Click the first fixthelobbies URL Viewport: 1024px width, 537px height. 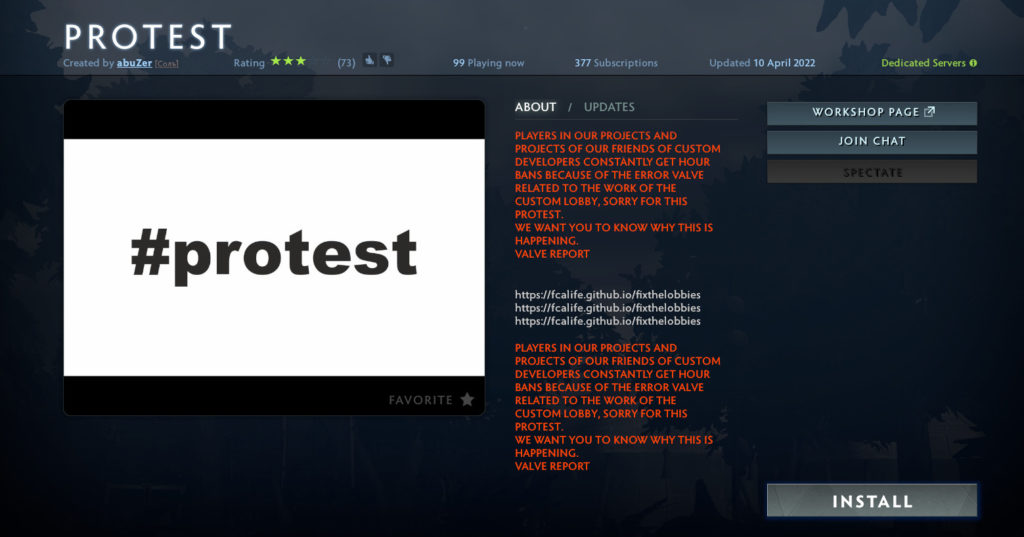point(607,295)
